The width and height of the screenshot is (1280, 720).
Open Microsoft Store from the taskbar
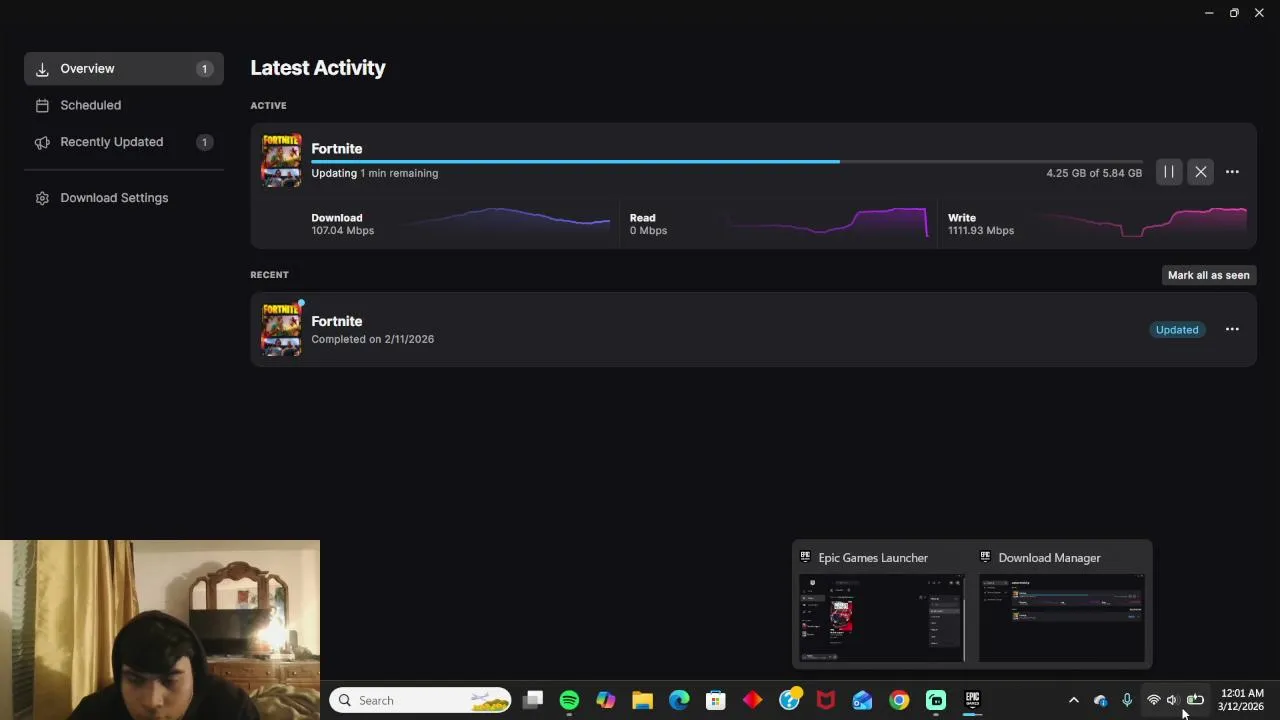tap(716, 700)
